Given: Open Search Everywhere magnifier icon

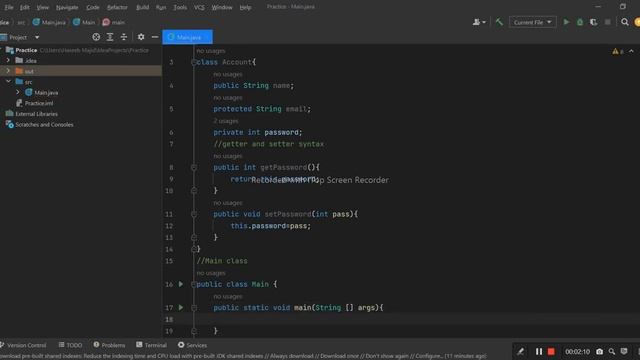Looking at the screenshot, I should [x=624, y=22].
